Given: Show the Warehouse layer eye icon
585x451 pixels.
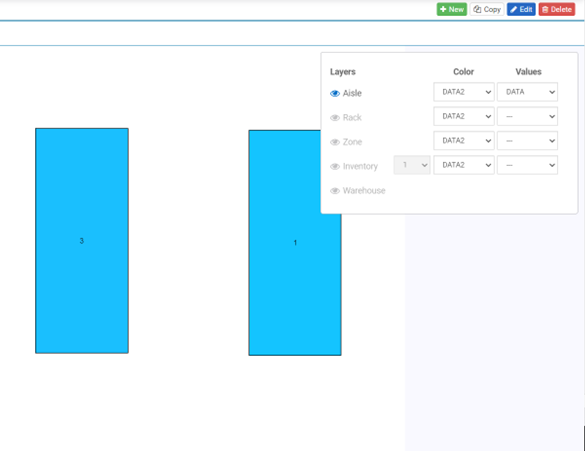Looking at the screenshot, I should [x=335, y=191].
